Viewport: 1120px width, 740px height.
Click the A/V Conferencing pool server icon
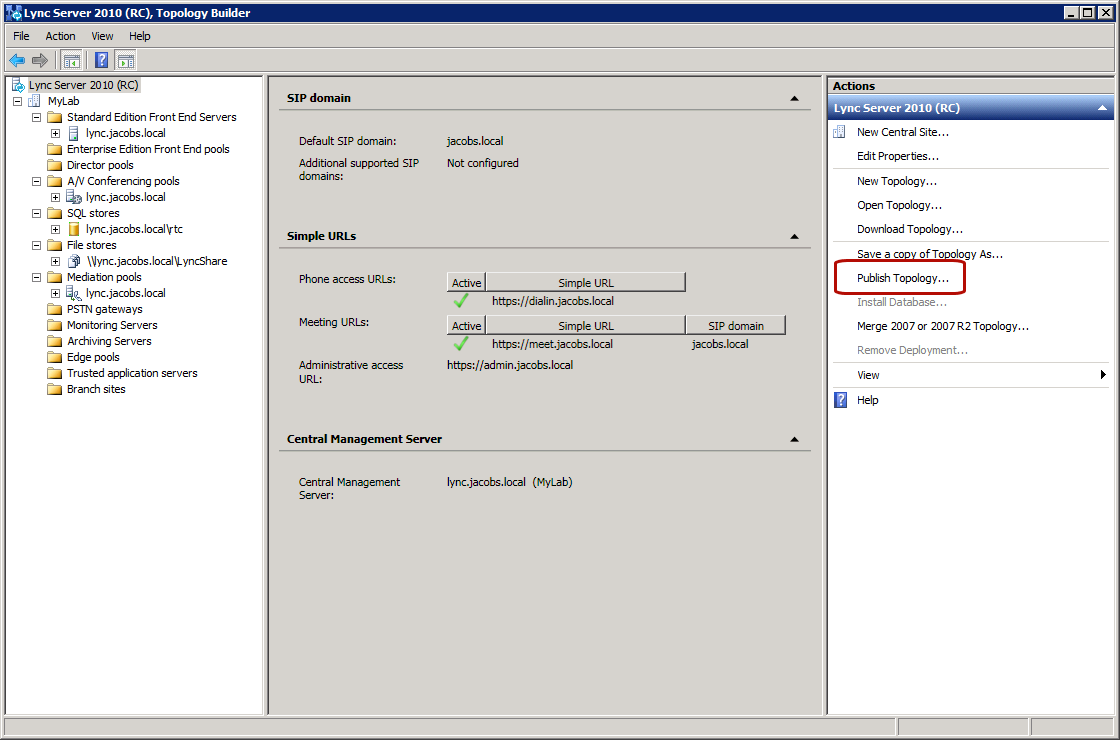click(74, 197)
